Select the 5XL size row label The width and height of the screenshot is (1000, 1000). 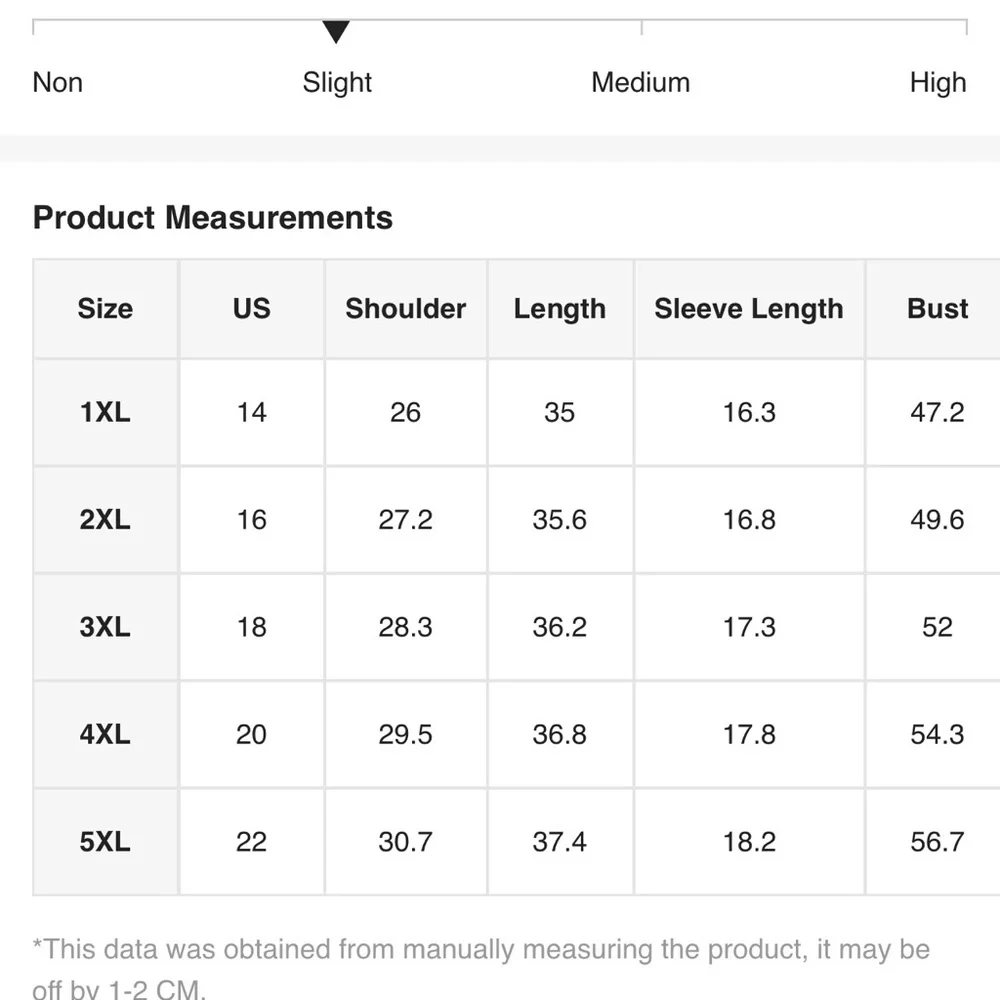click(105, 842)
